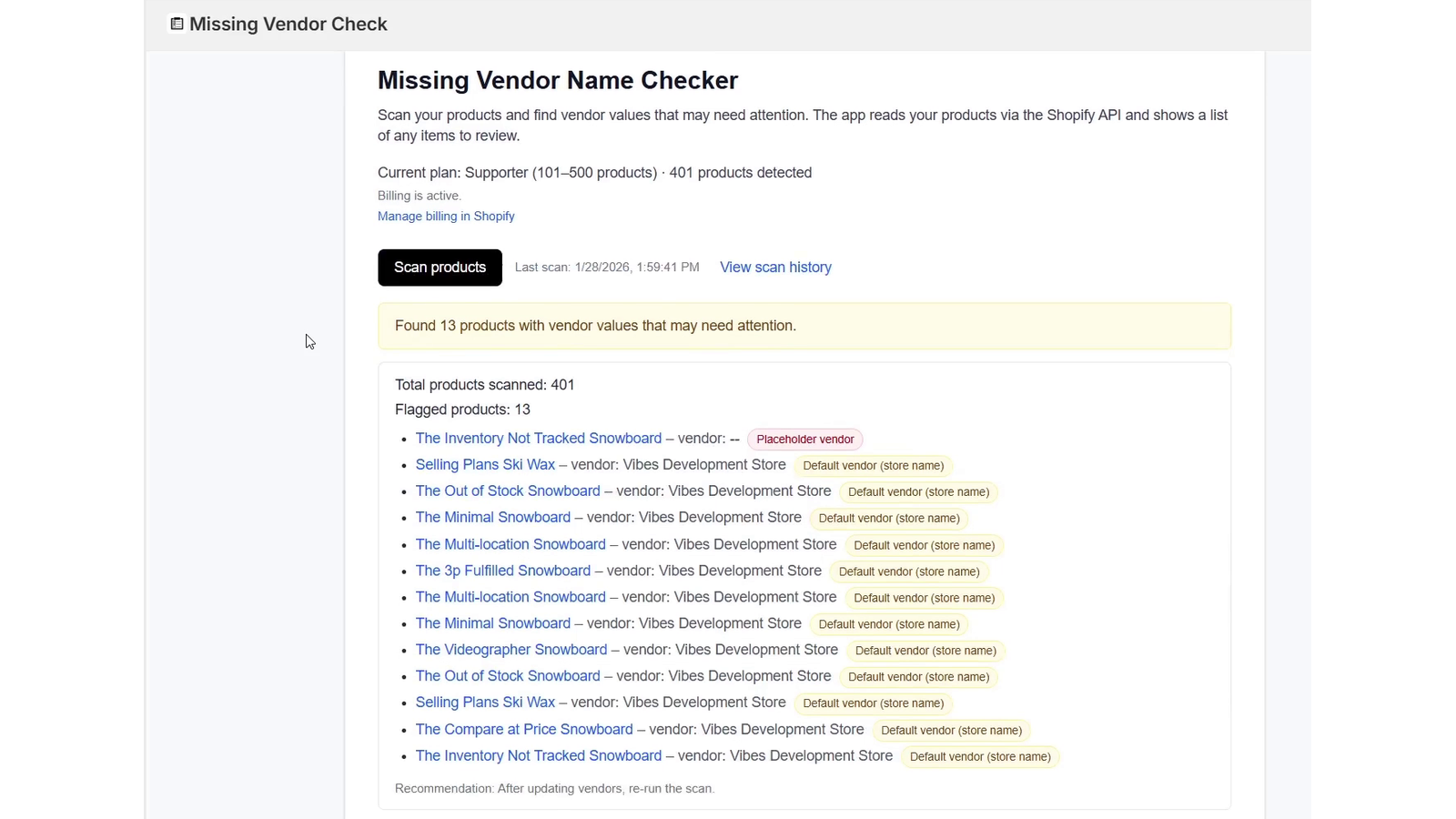1456x819 pixels.
Task: Open the last Inventory Not Tracked Snowboard link
Action: (538, 756)
